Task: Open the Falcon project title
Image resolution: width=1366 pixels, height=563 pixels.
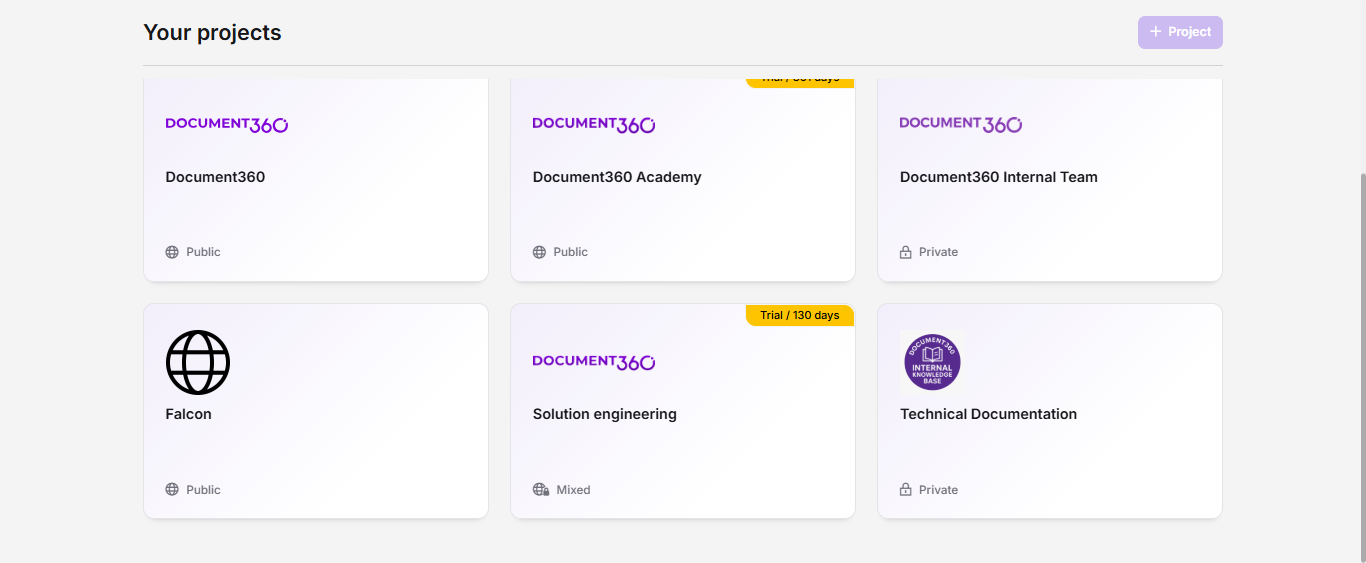Action: (188, 414)
